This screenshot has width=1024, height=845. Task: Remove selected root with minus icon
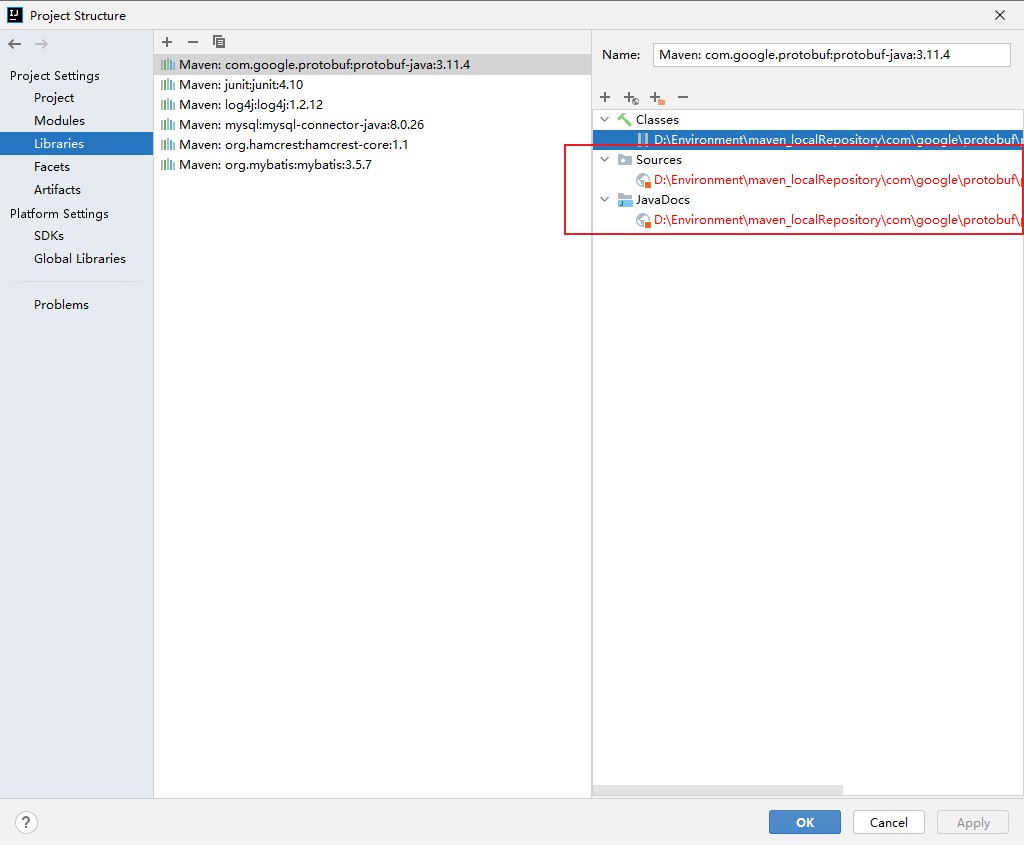coord(683,97)
